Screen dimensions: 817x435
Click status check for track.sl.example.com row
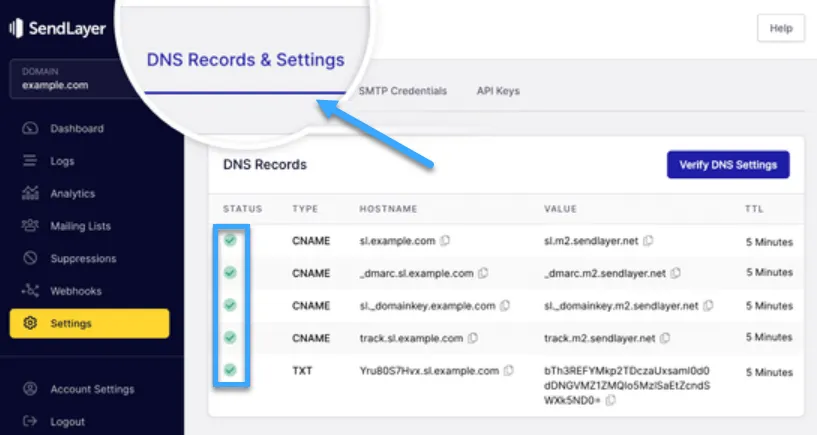tap(230, 338)
